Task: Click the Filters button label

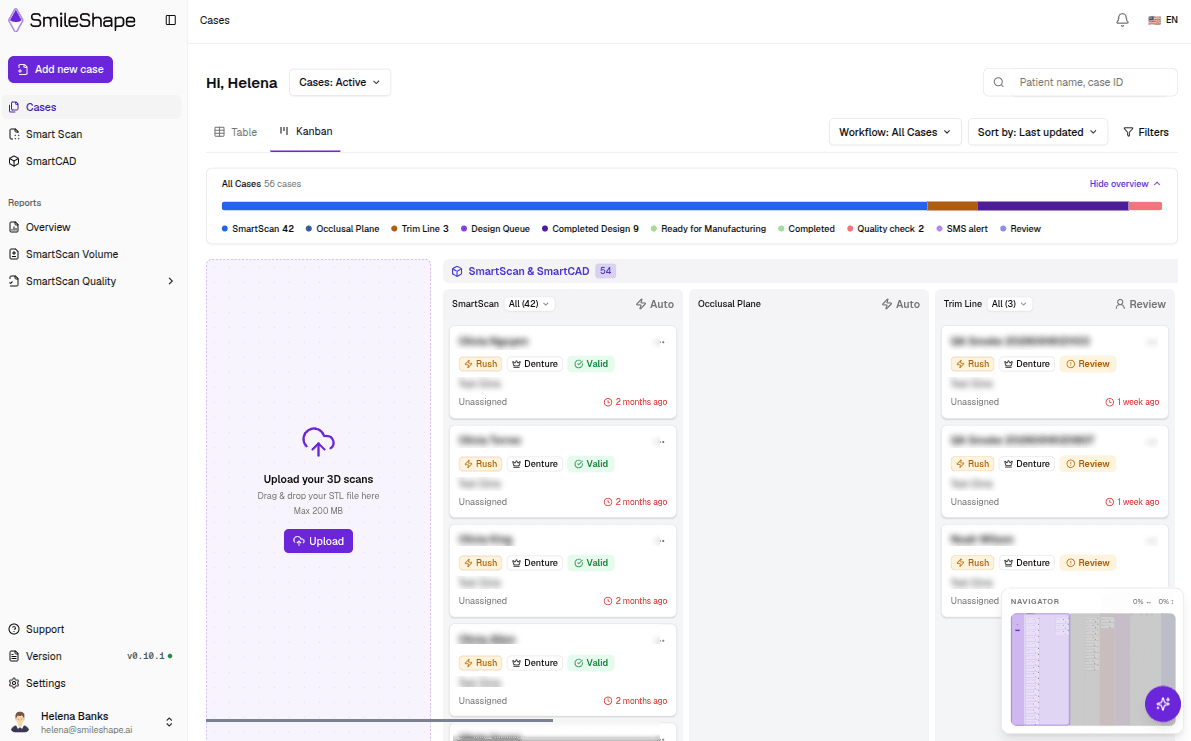Action: click(1153, 132)
